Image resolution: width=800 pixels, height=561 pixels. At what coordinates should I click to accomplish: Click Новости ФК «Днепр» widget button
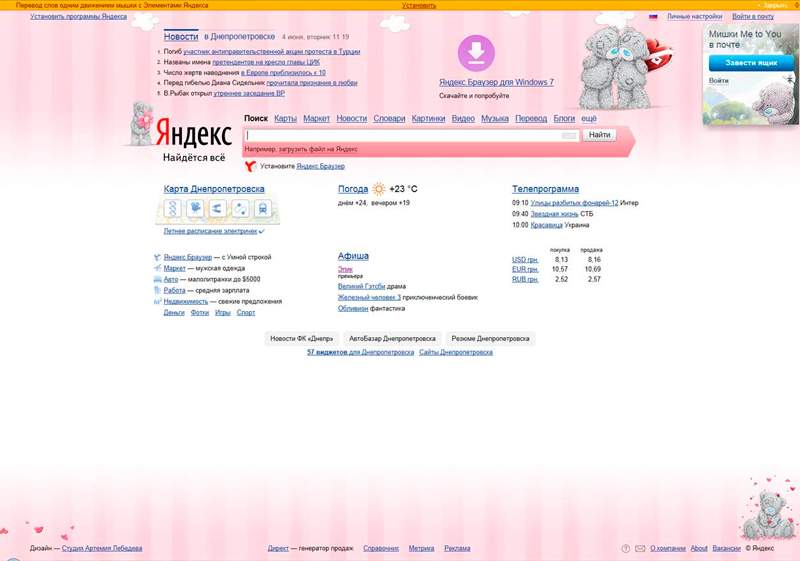coord(302,339)
